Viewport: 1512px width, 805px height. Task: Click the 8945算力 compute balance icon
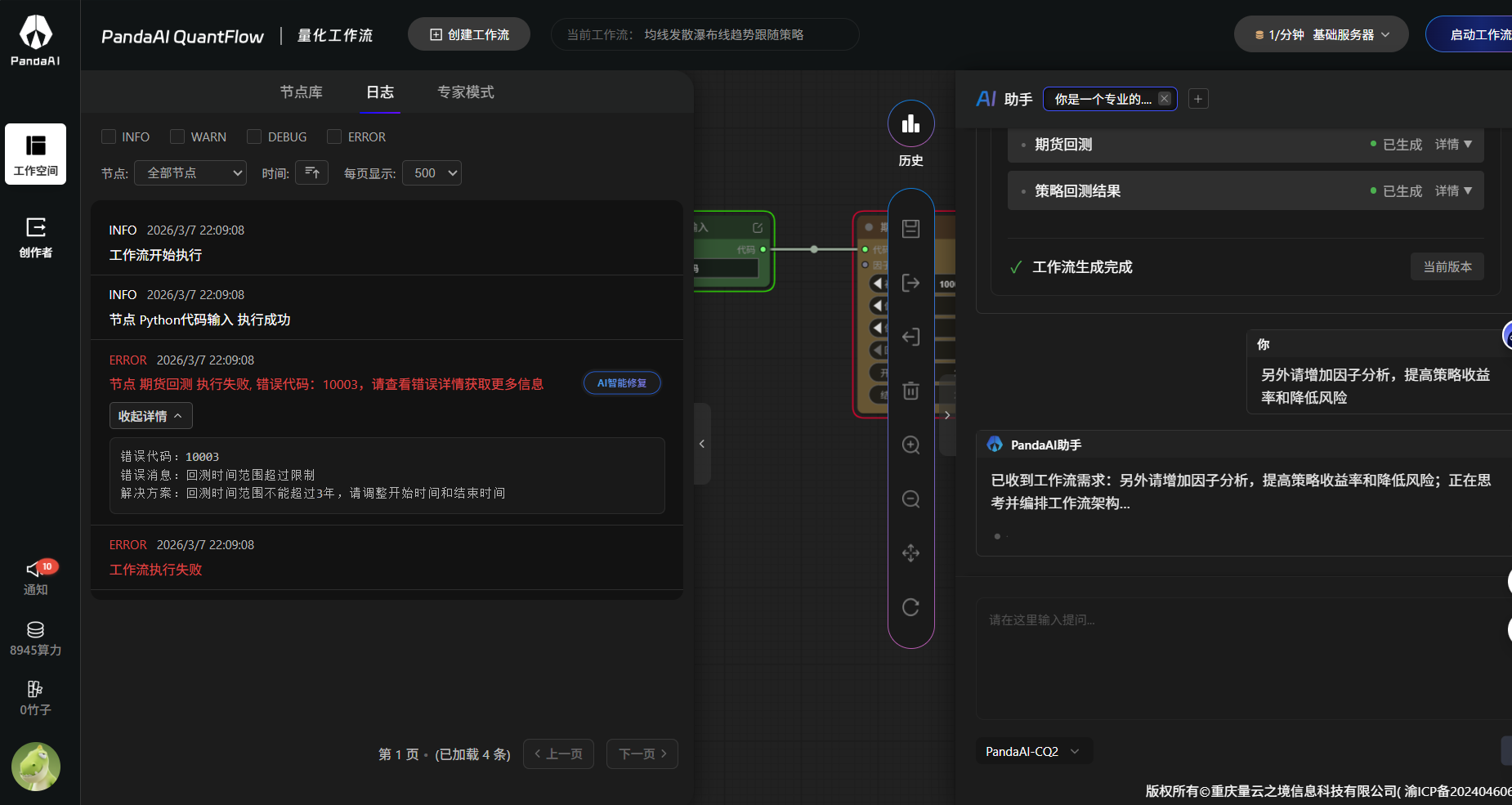click(x=35, y=630)
